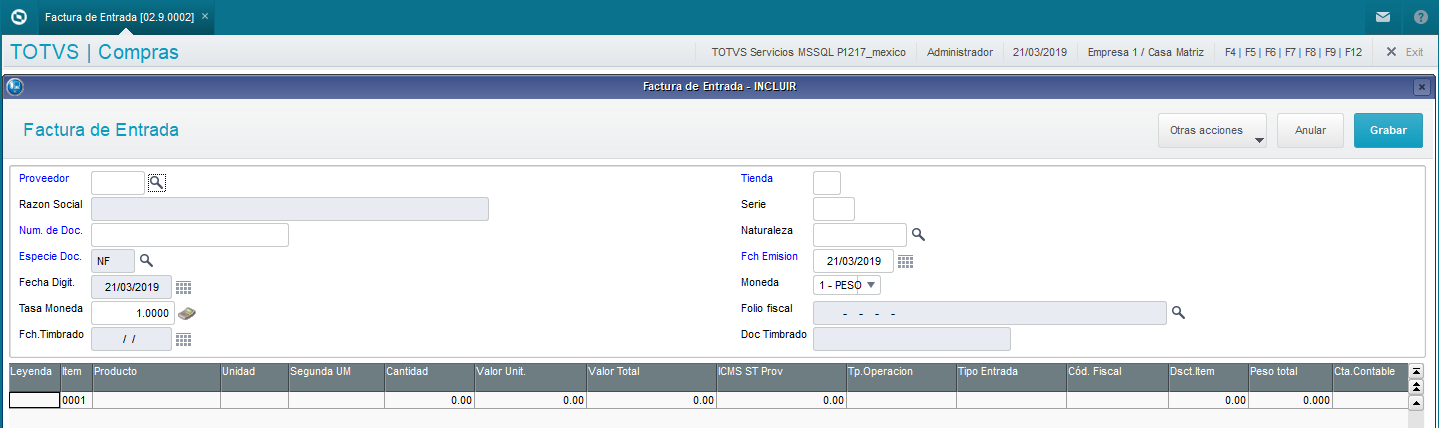Viewport: 1439px width, 428px height.
Task: Open Fecha Digit. calendar icon
Action: [183, 287]
